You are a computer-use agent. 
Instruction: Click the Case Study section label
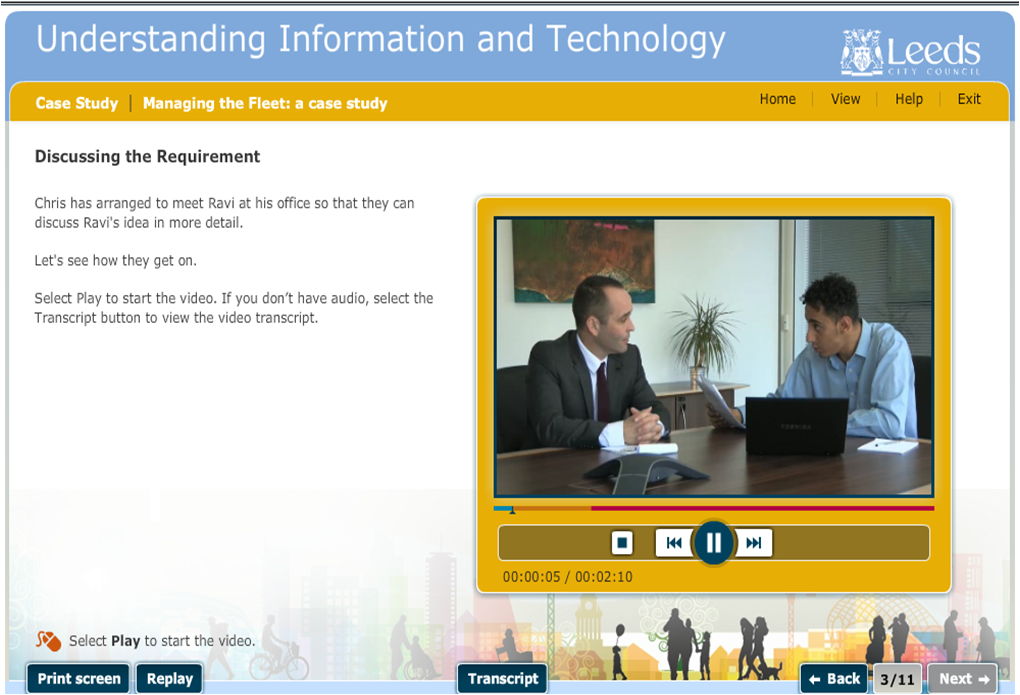click(76, 103)
